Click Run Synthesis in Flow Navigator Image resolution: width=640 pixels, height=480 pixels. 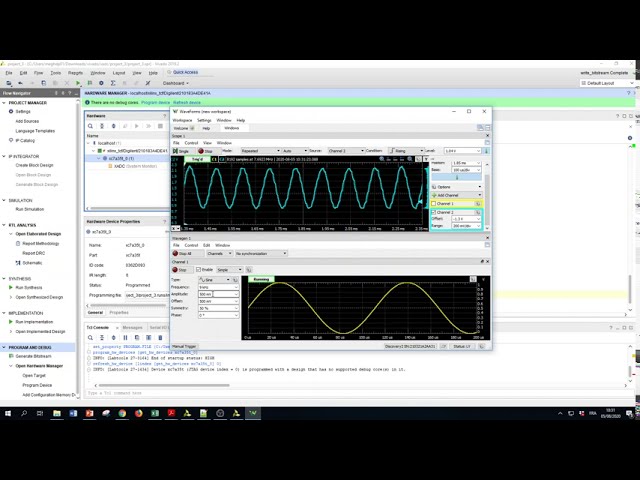coord(29,287)
